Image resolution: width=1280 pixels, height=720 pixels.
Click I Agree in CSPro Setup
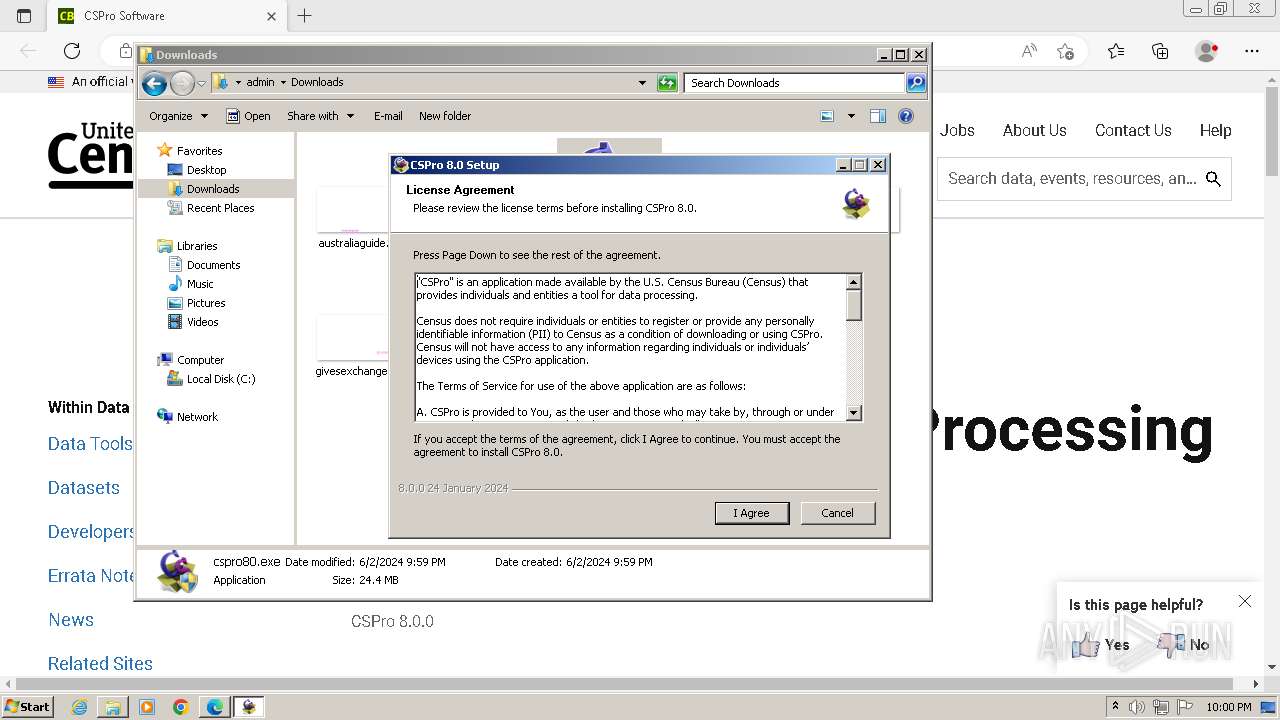(752, 513)
